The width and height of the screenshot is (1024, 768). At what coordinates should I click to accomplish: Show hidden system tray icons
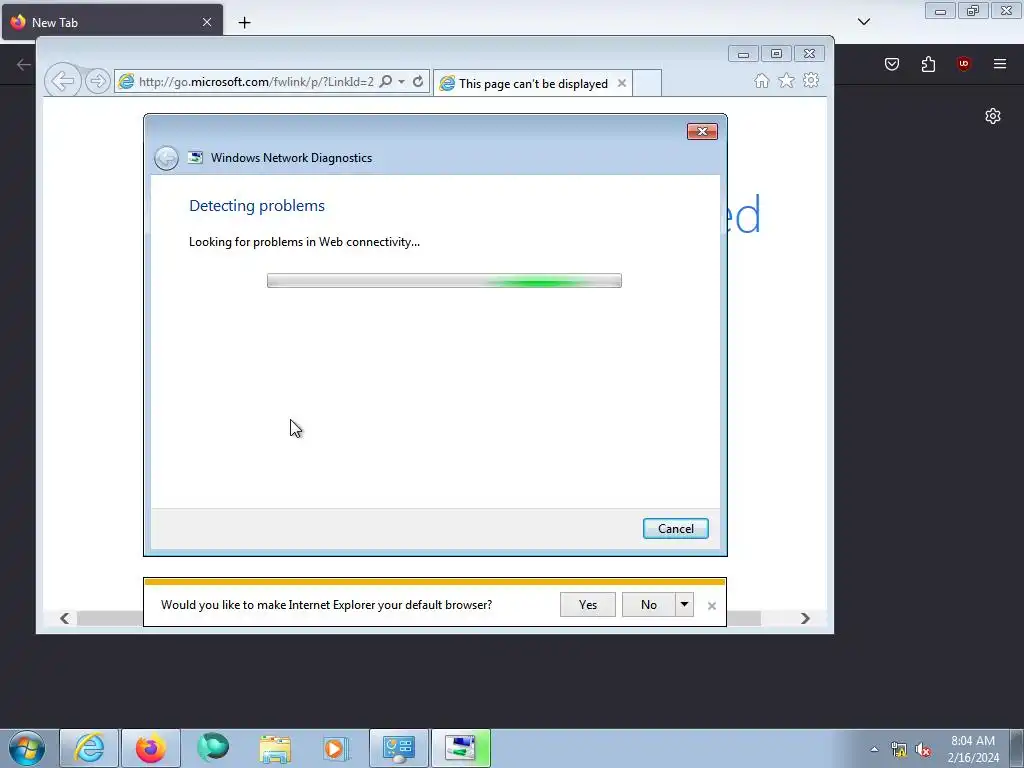coord(874,749)
